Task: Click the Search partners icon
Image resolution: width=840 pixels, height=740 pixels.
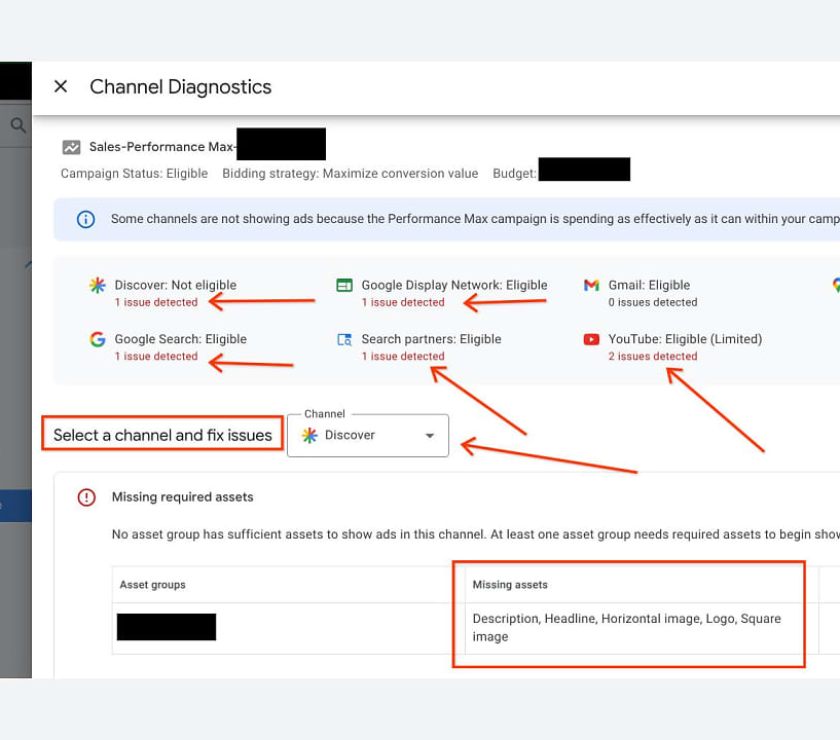Action: pyautogui.click(x=344, y=340)
